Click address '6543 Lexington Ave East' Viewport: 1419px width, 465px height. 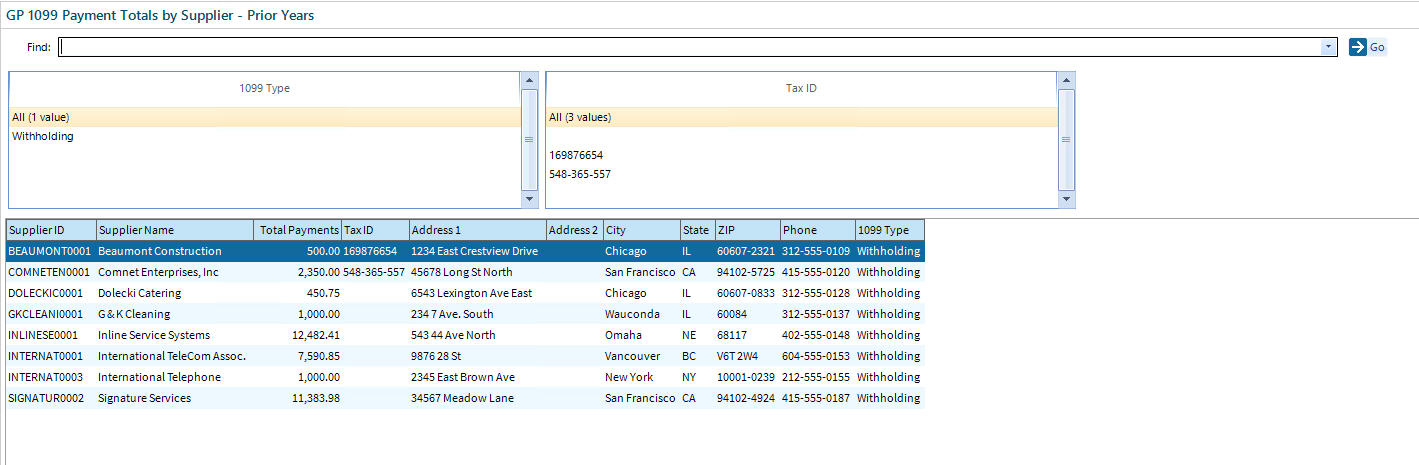(x=478, y=293)
